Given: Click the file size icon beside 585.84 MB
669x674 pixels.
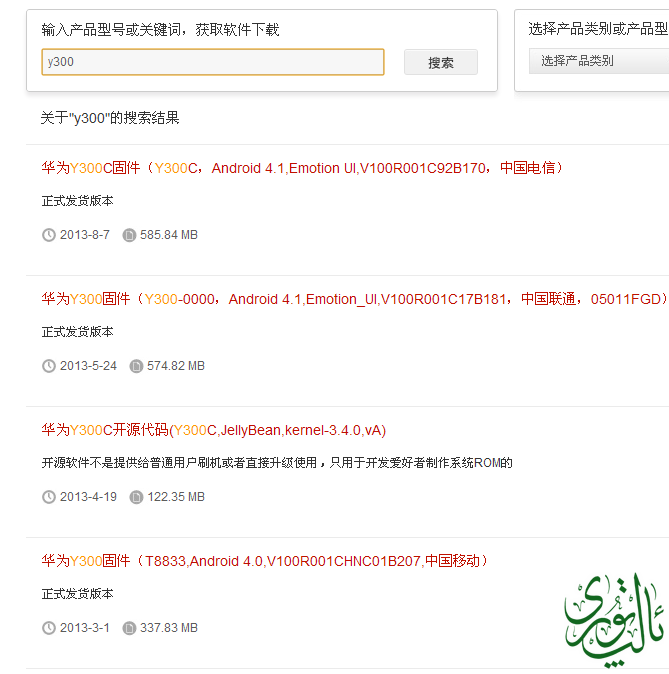Looking at the screenshot, I should coord(129,235).
